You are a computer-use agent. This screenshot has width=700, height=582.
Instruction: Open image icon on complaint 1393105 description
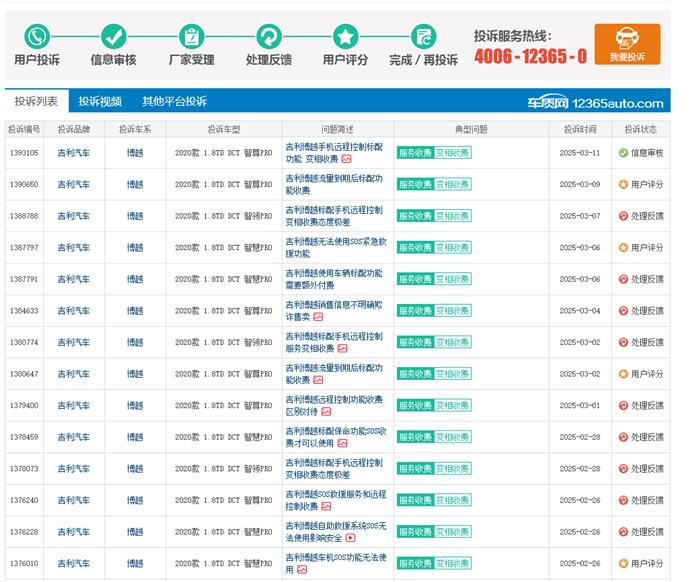pyautogui.click(x=346, y=159)
